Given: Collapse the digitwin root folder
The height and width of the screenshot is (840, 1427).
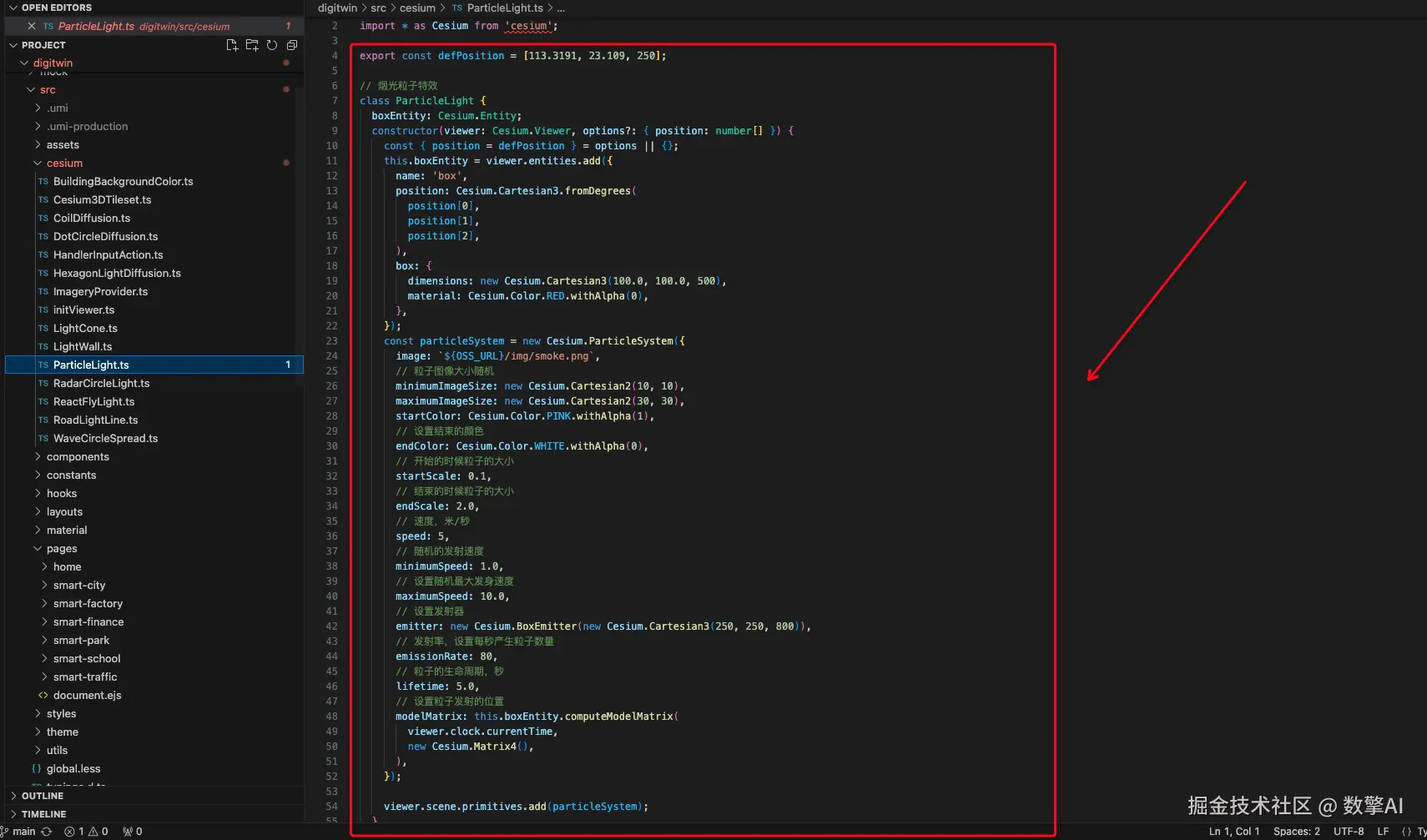Looking at the screenshot, I should 24,63.
